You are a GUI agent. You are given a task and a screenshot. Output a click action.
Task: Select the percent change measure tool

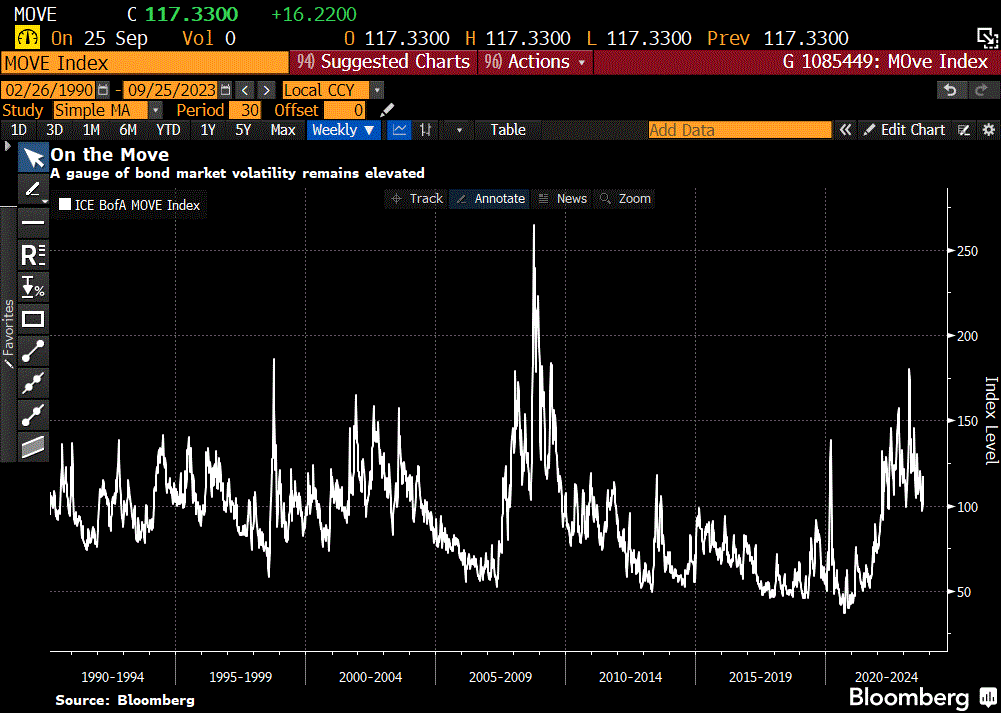(x=33, y=287)
